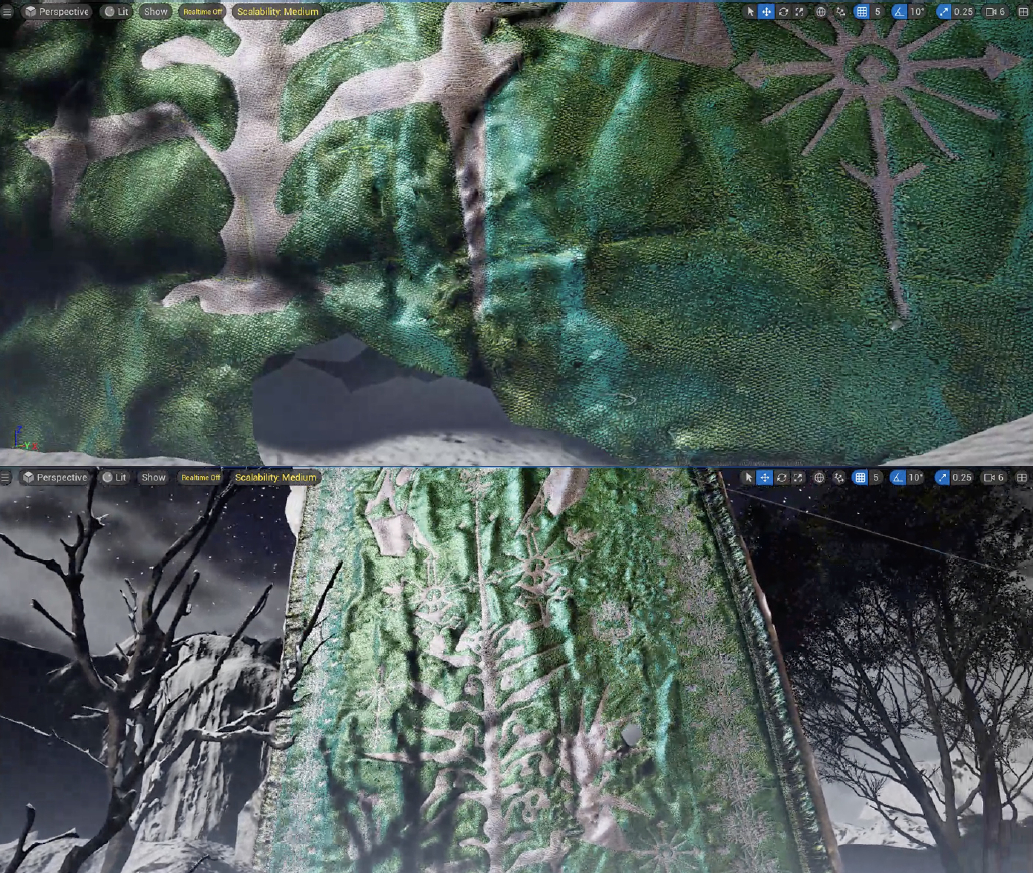The image size is (1033, 873).
Task: Toggle rotation angle snapping in top viewport
Action: (898, 12)
